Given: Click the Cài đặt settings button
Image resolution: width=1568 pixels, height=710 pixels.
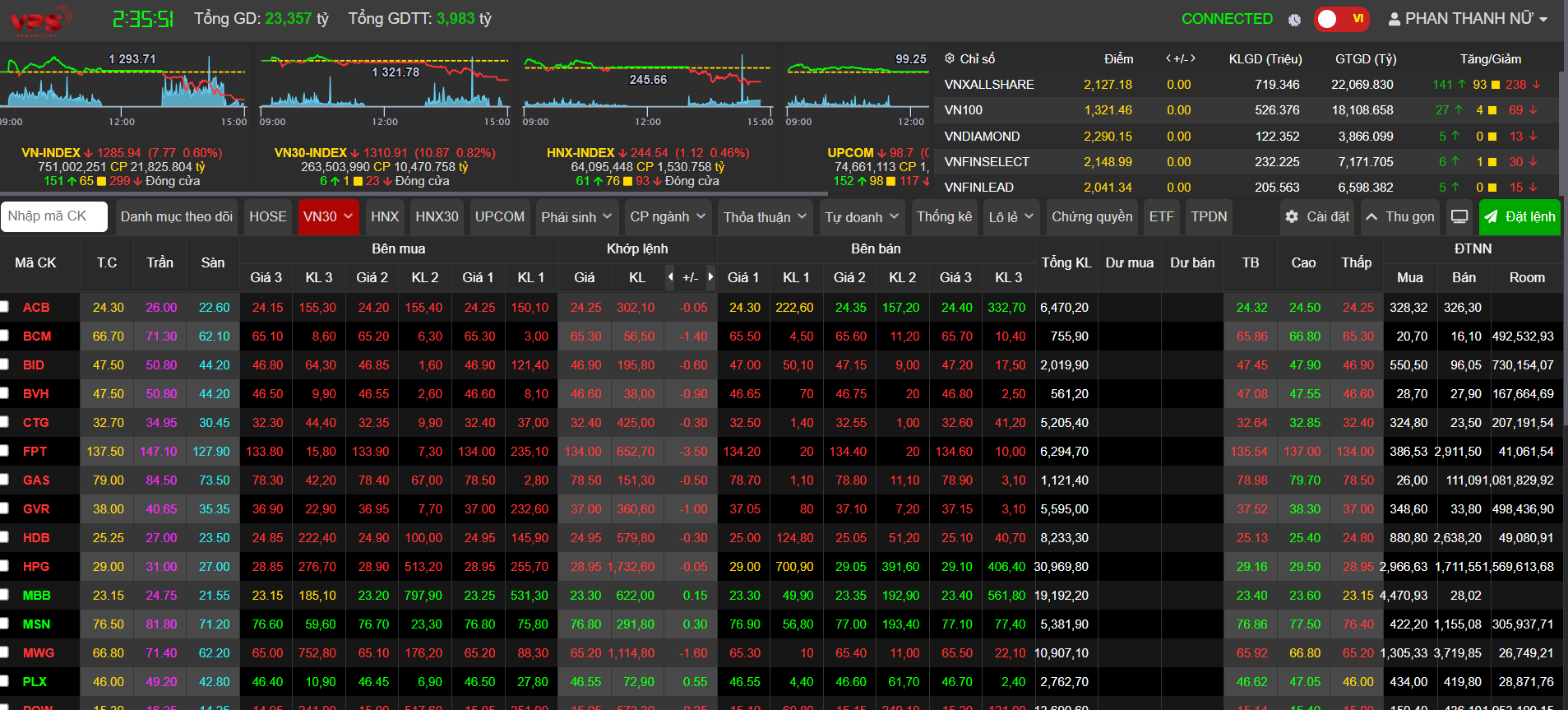Looking at the screenshot, I should point(1318,216).
